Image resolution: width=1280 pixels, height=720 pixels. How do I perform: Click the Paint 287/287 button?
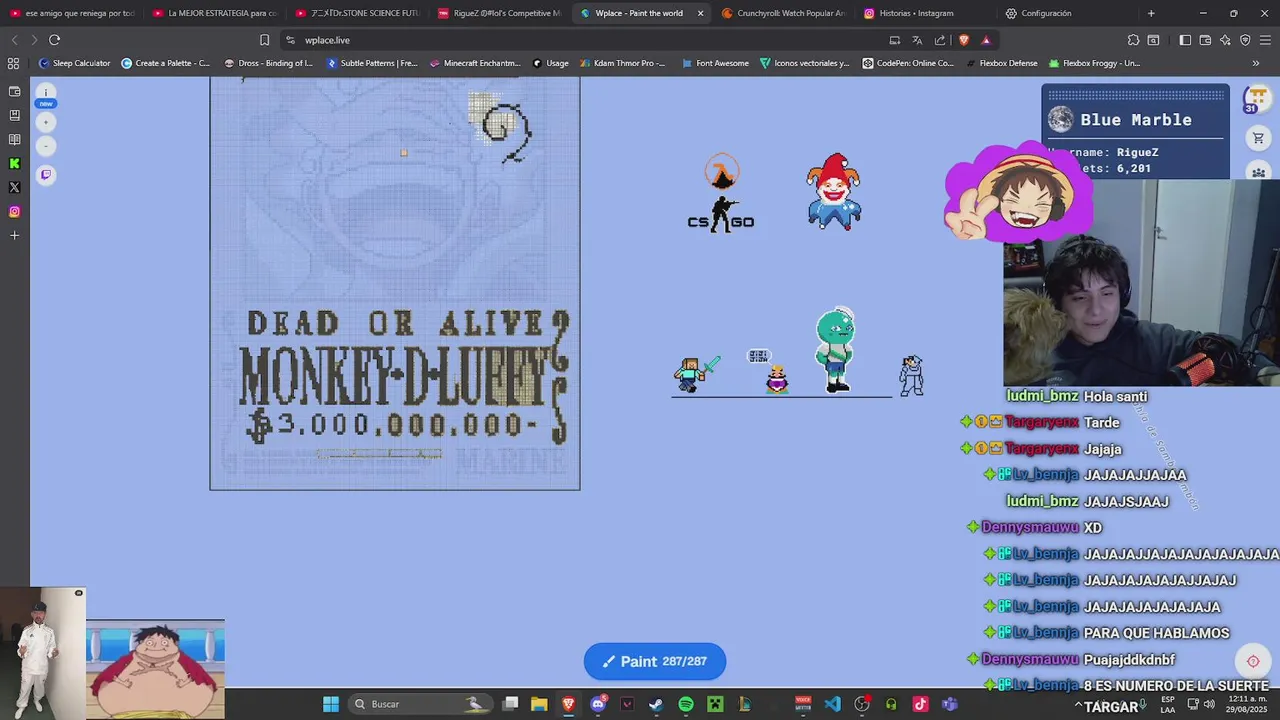click(655, 661)
